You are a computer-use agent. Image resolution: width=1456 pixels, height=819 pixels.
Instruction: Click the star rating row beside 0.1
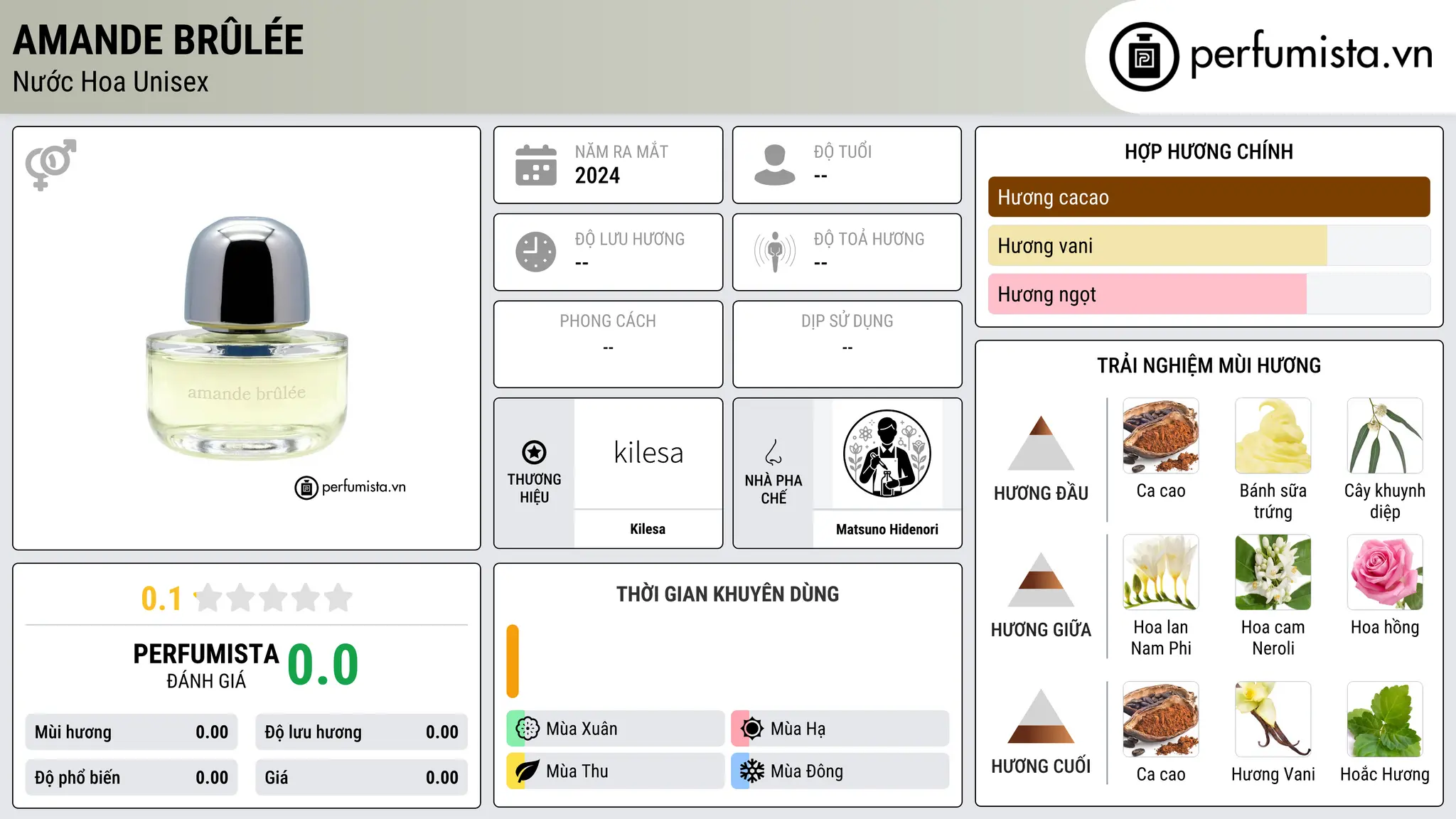tap(273, 598)
